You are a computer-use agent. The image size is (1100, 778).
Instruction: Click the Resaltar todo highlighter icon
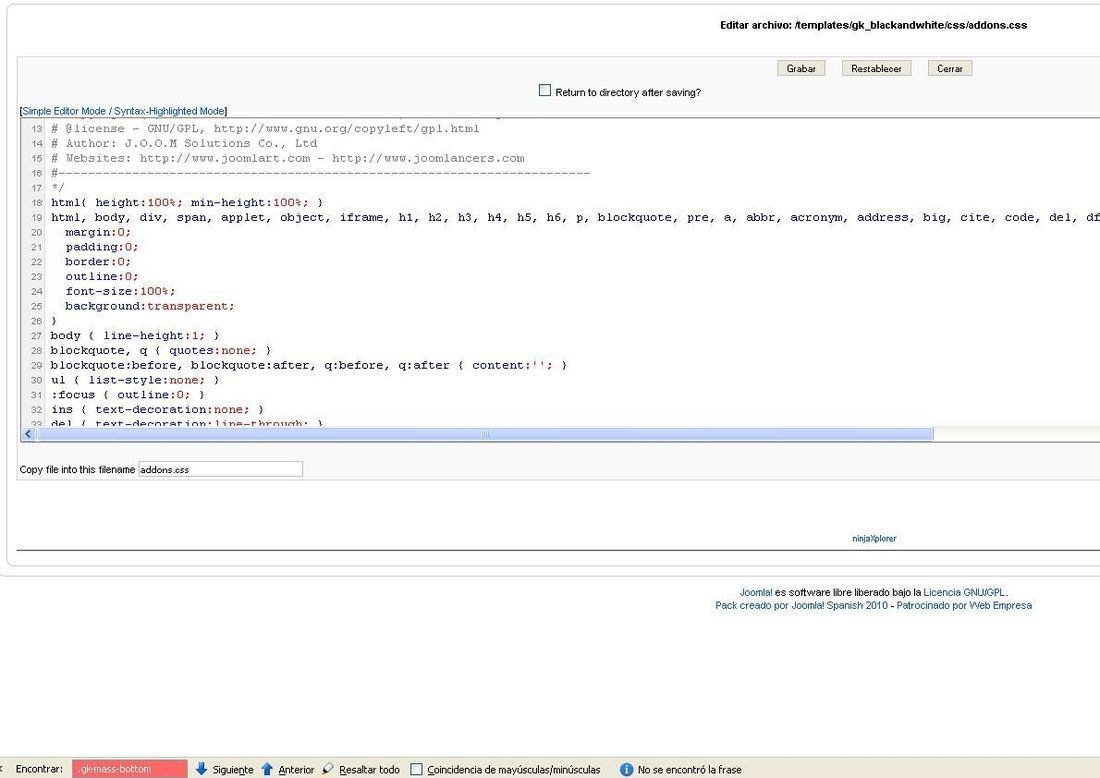pos(328,769)
